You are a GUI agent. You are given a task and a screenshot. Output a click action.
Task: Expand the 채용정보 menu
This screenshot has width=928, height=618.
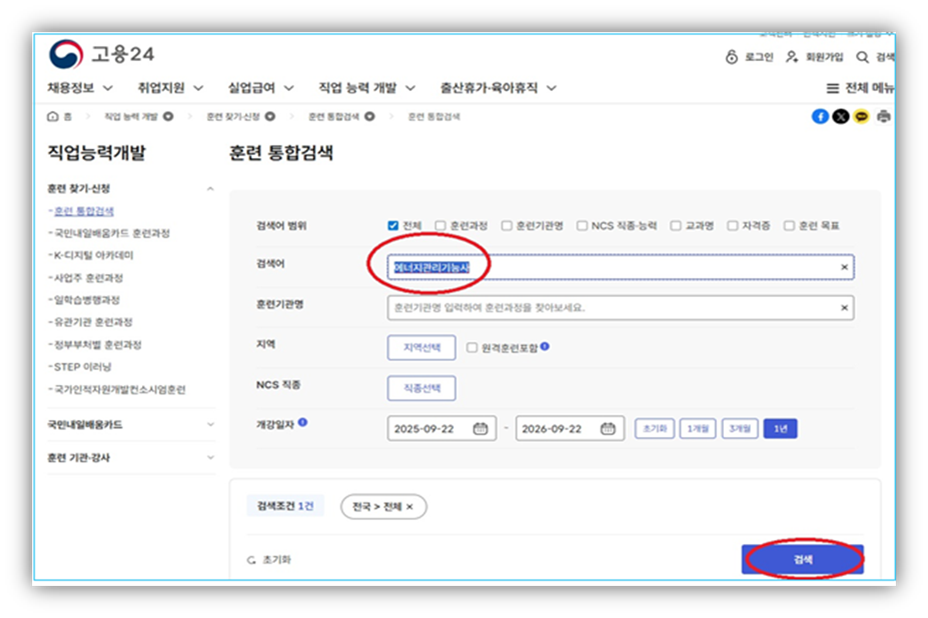[80, 88]
